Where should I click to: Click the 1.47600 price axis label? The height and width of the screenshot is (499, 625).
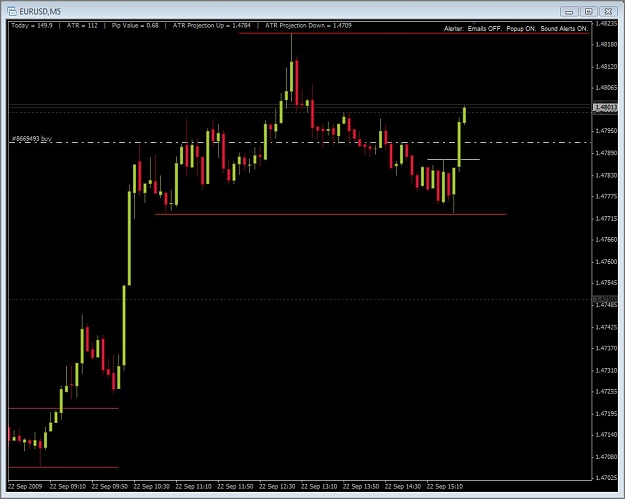tap(606, 262)
